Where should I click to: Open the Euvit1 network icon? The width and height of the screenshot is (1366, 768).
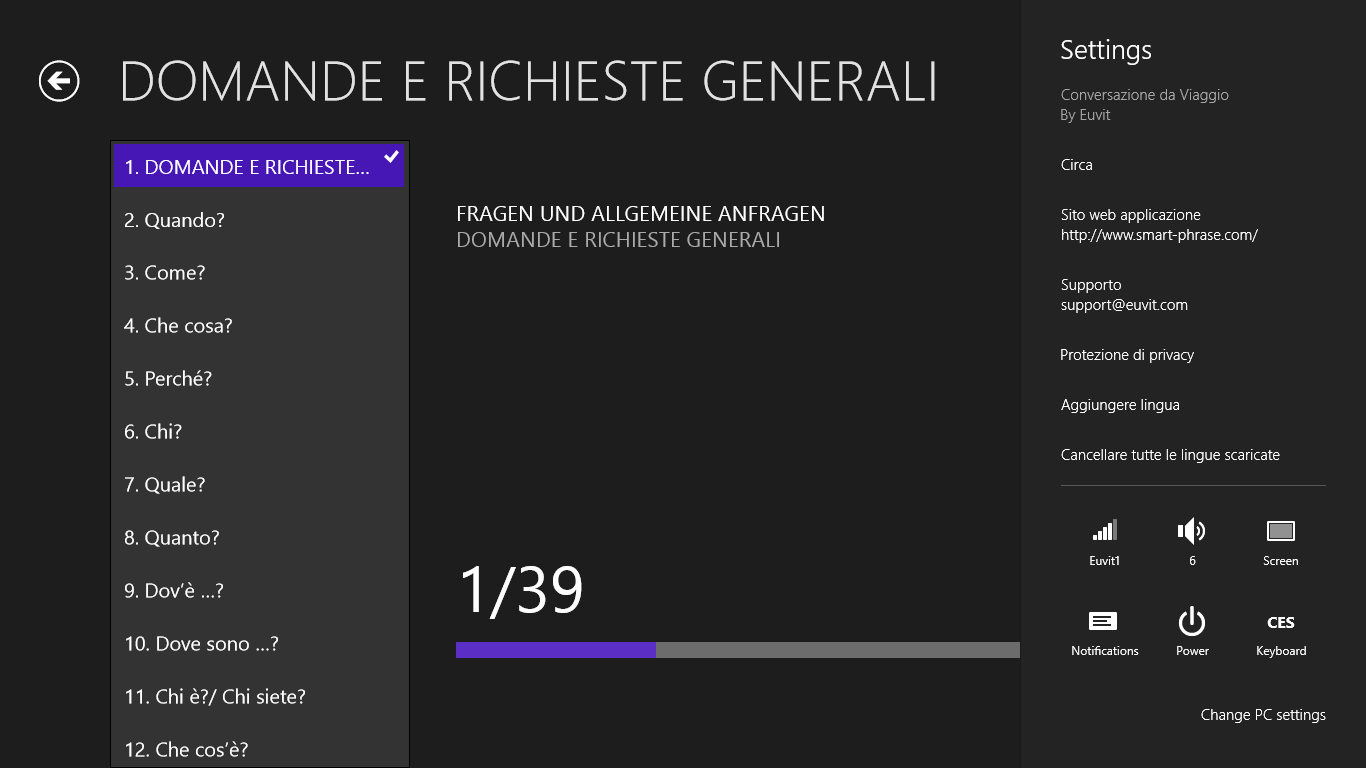(1104, 531)
